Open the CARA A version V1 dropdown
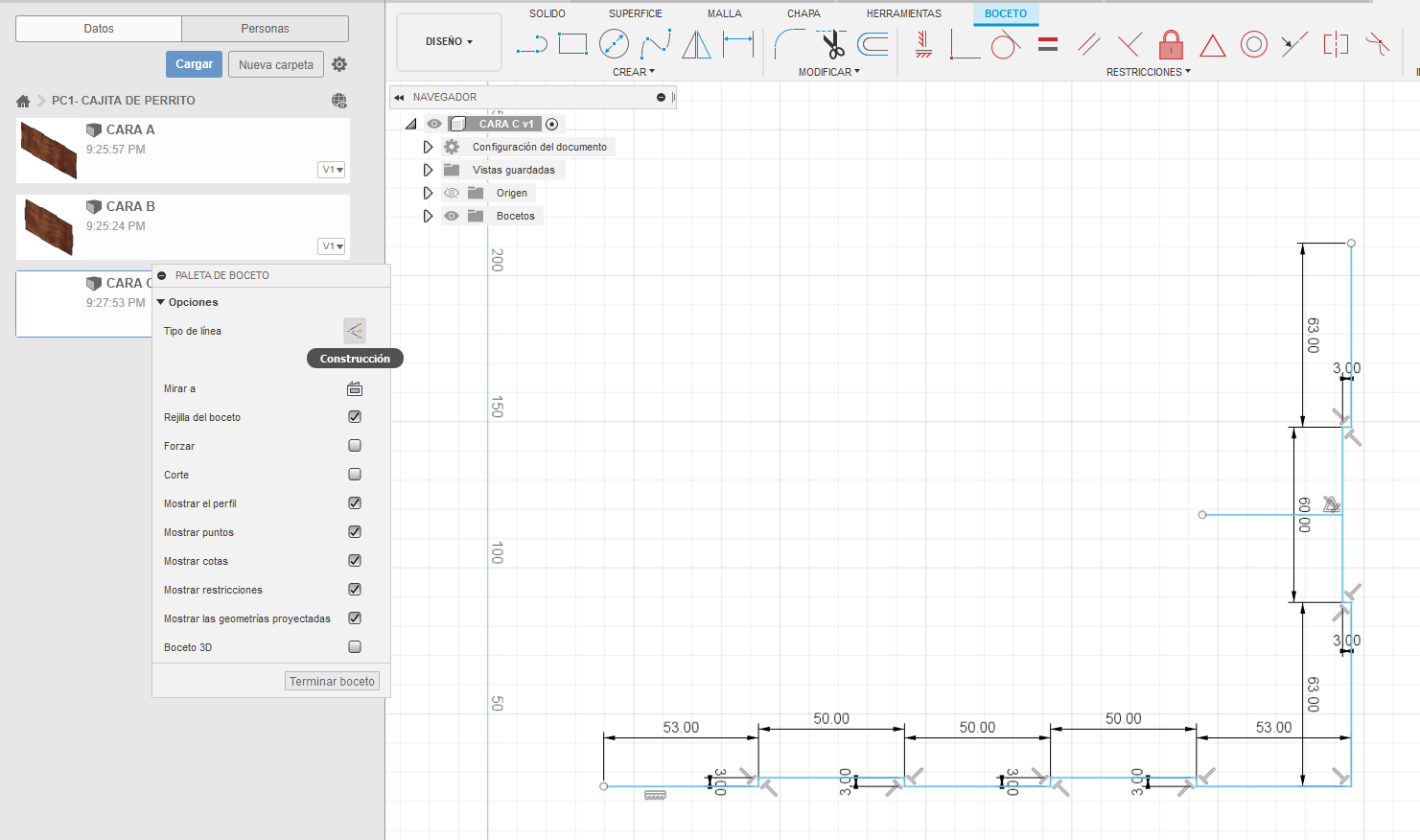This screenshot has width=1420, height=840. (x=332, y=170)
